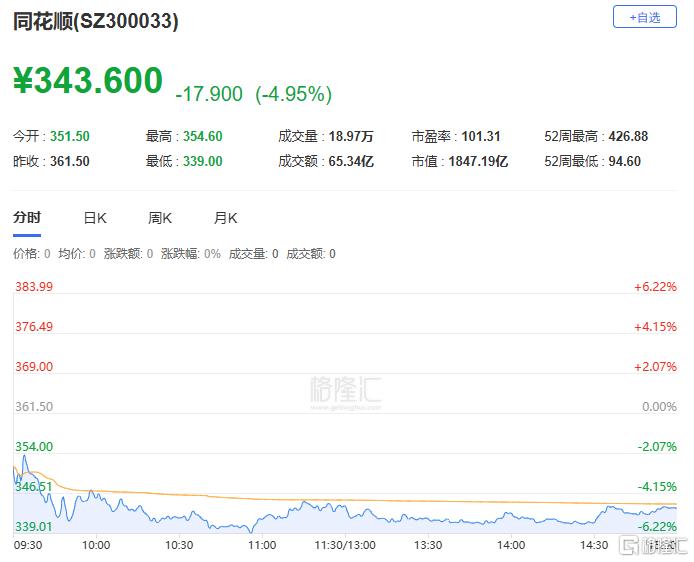Switch to the 周K tab
This screenshot has height=562, width=694.
click(160, 218)
